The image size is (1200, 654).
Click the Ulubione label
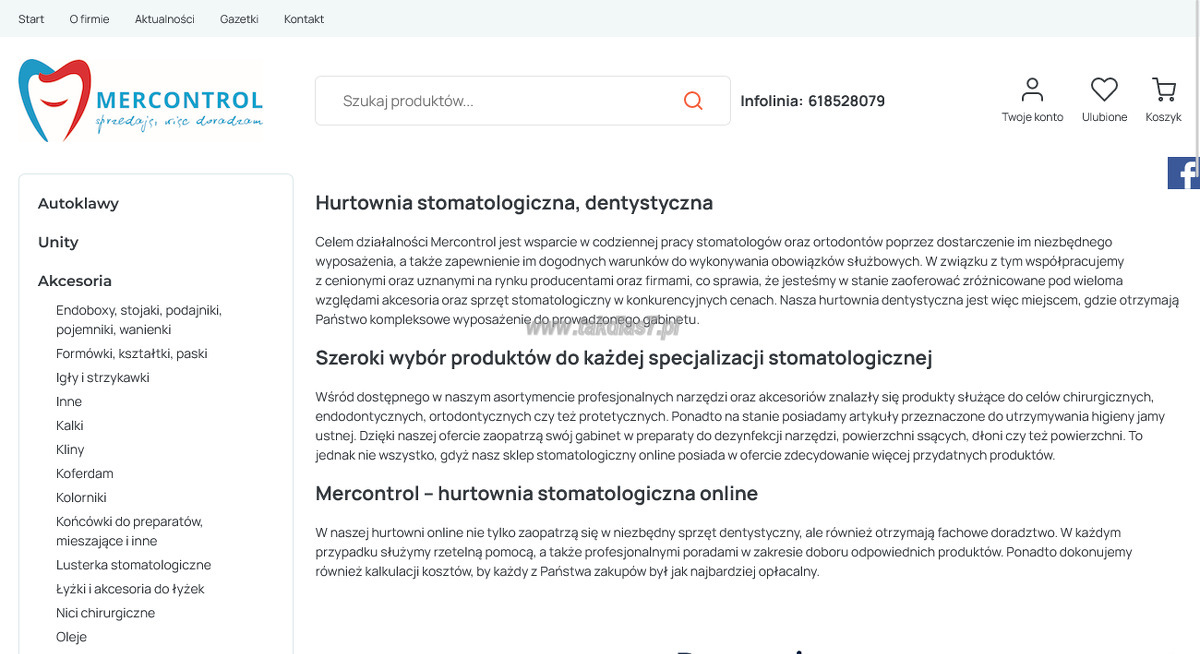[x=1104, y=118]
